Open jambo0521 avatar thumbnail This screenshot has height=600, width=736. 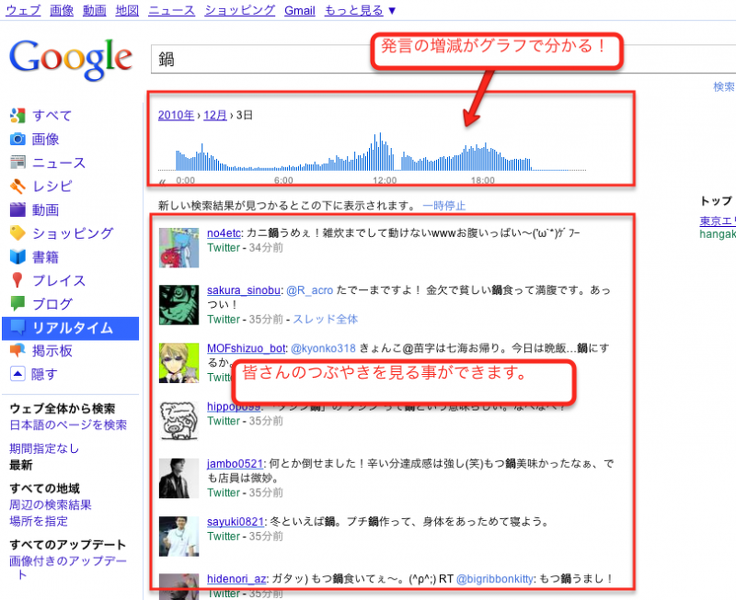(179, 478)
